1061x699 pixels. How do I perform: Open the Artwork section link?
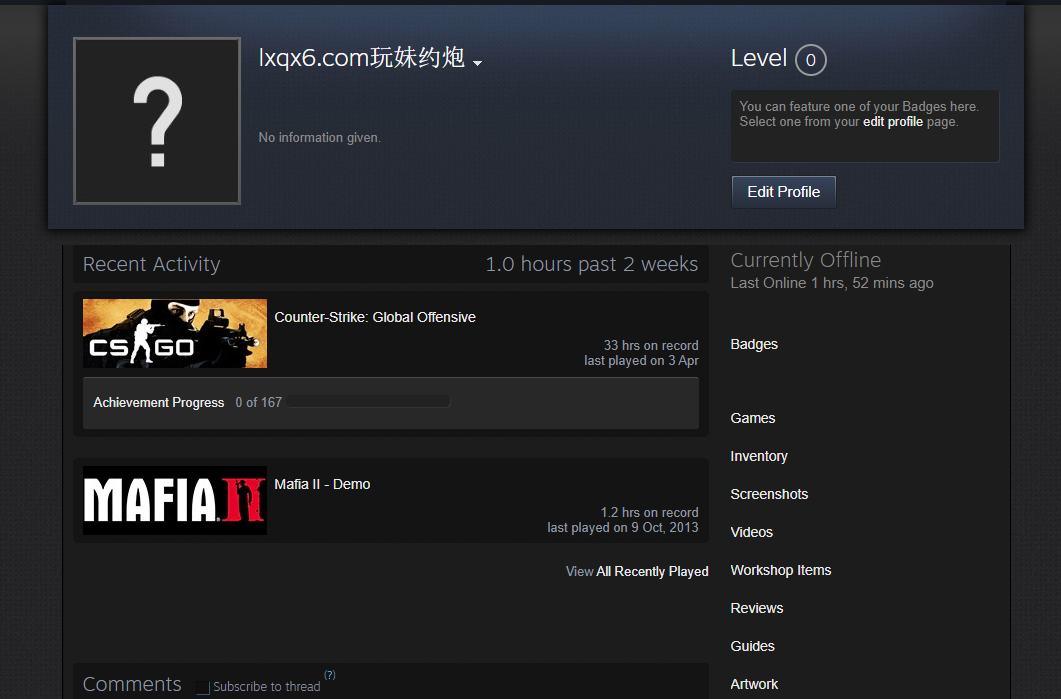point(754,684)
